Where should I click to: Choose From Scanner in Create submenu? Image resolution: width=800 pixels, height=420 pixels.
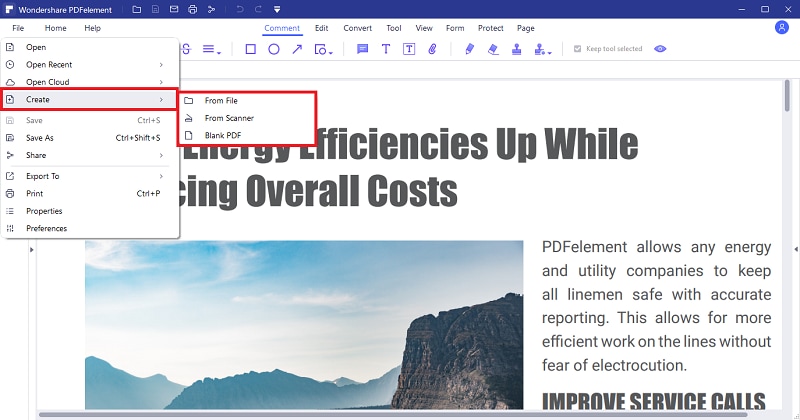click(x=247, y=118)
